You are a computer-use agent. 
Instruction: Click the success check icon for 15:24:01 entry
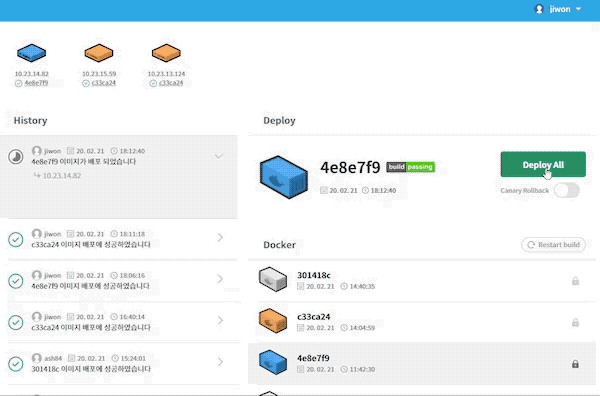(16, 363)
